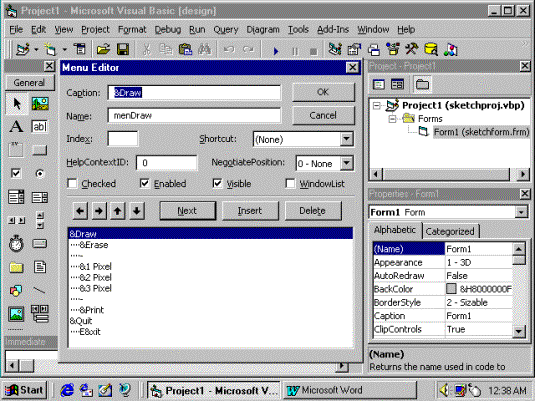Click the Add Form toolbar icon

click(x=50, y=50)
